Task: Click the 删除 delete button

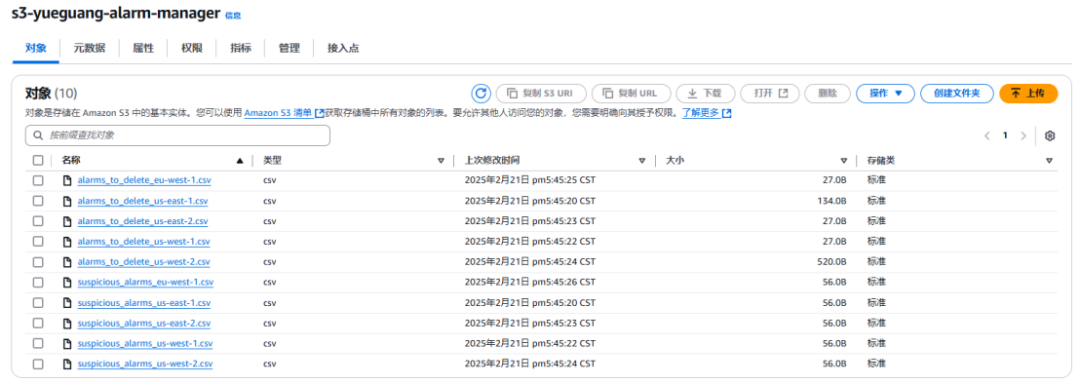Action: (827, 93)
